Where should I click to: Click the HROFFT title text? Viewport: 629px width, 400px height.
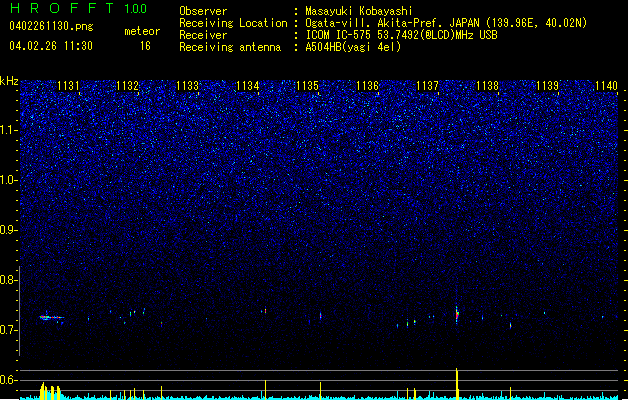pyautogui.click(x=61, y=8)
